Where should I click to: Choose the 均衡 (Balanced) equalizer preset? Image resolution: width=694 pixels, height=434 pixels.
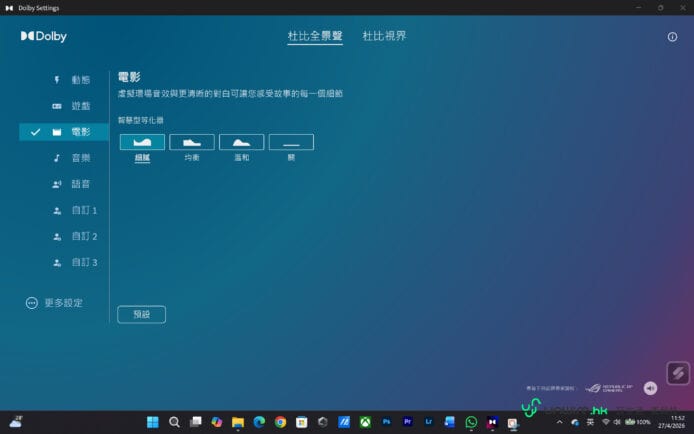pos(192,142)
